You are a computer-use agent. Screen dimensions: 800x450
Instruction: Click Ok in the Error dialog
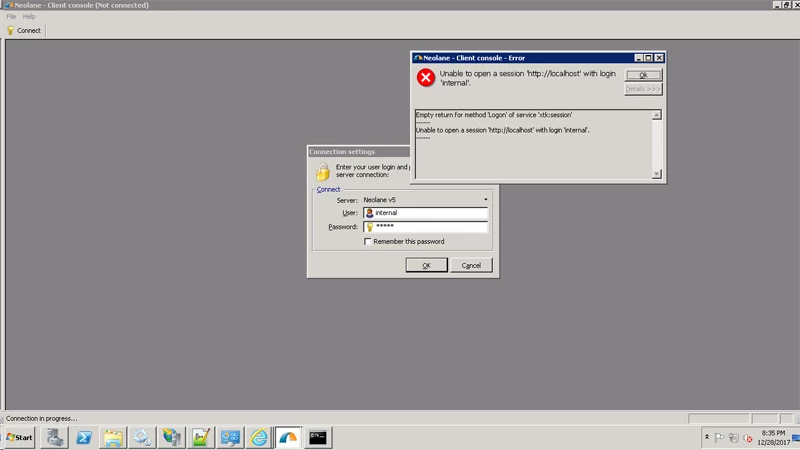(x=643, y=75)
